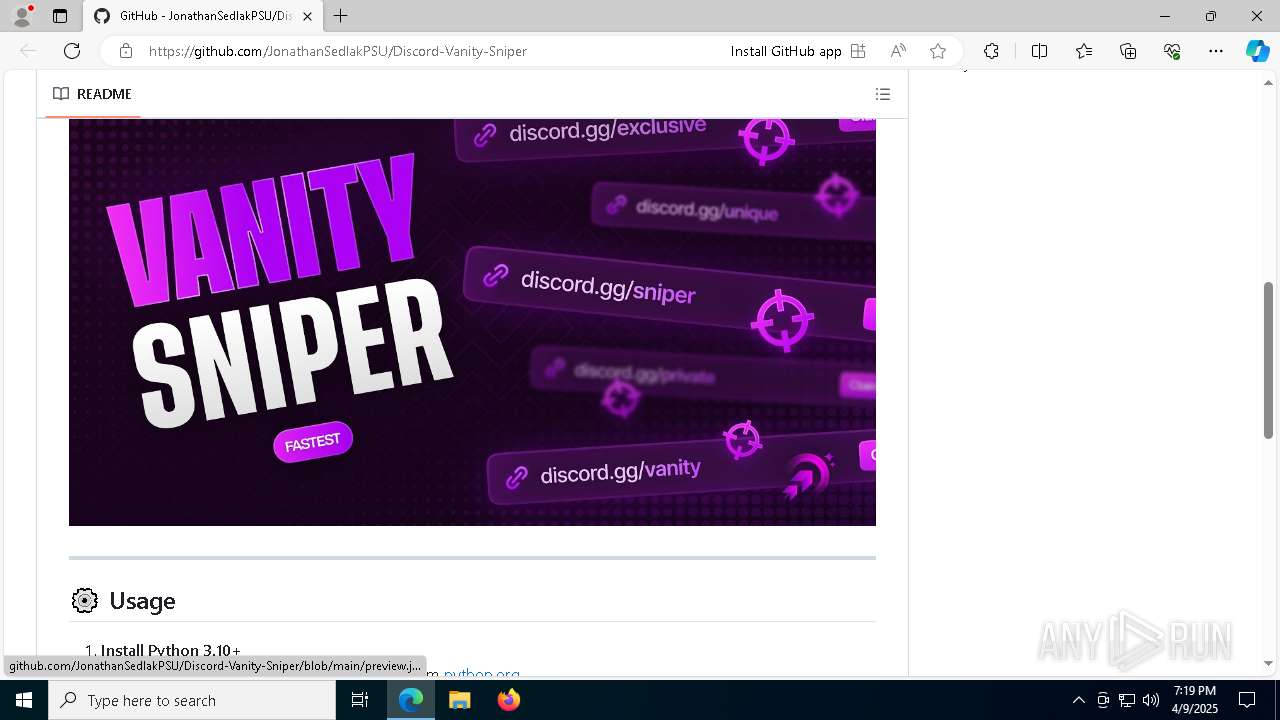This screenshot has width=1280, height=720.
Task: Open the Edge profile icon
Action: (22, 16)
